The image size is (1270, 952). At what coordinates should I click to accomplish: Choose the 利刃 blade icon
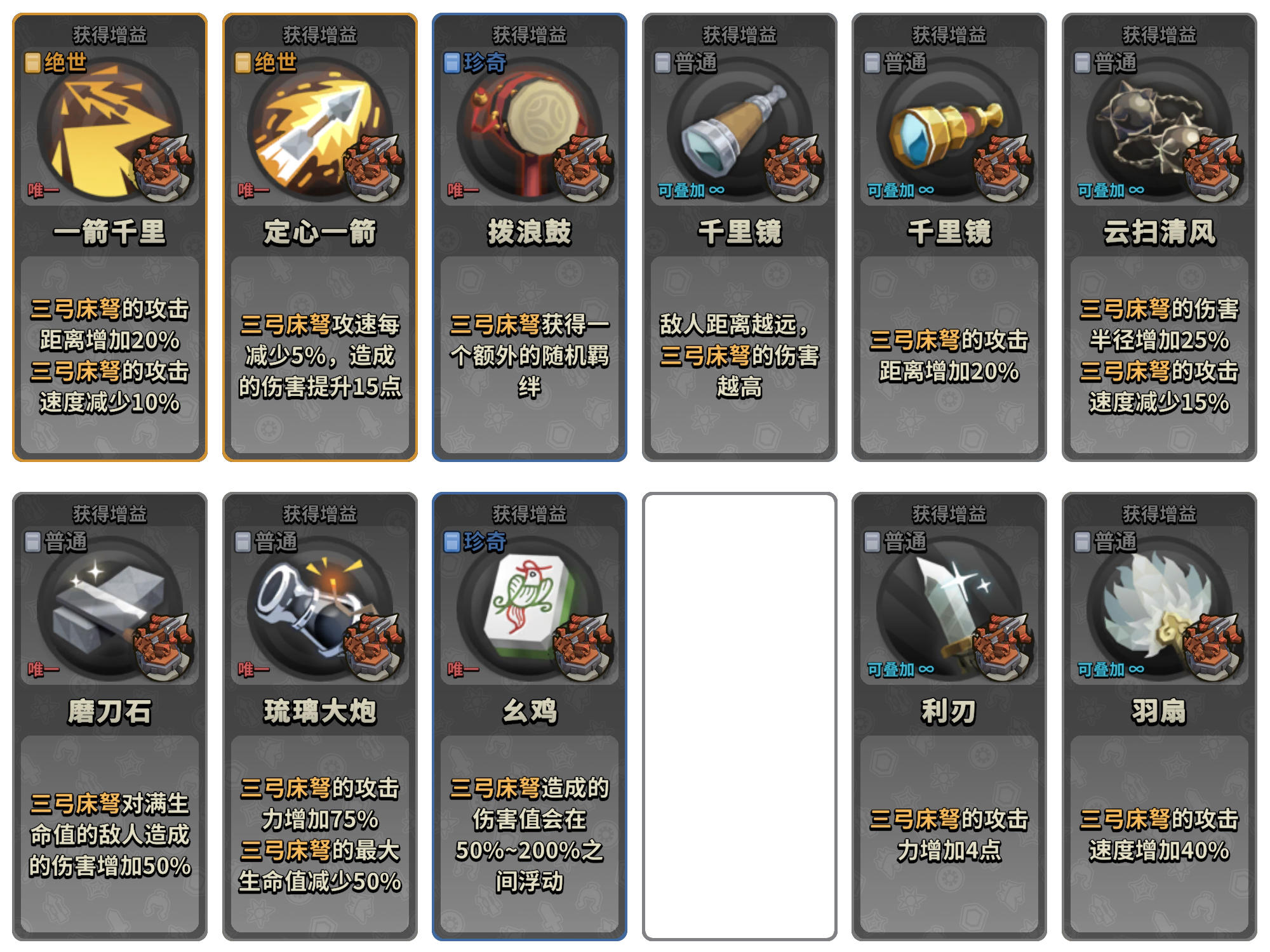[x=949, y=609]
